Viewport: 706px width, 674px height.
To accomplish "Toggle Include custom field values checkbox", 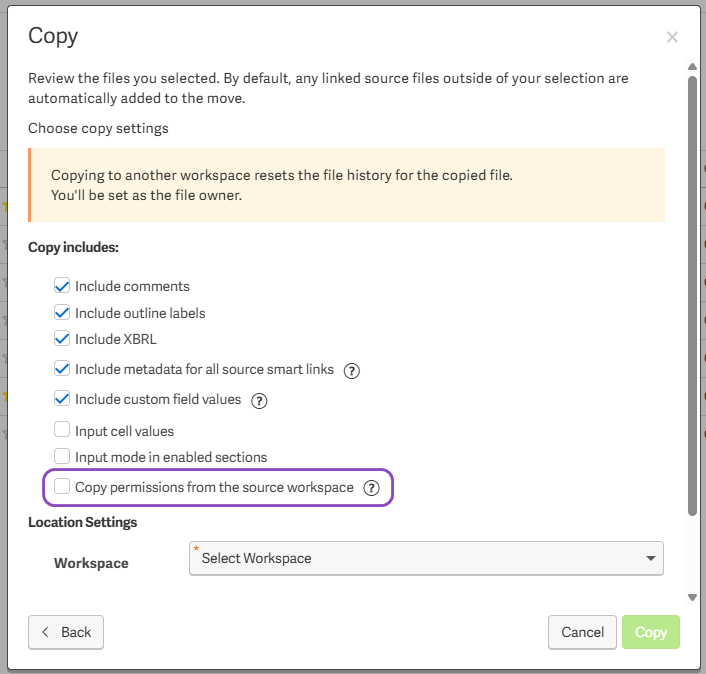I will [x=62, y=399].
